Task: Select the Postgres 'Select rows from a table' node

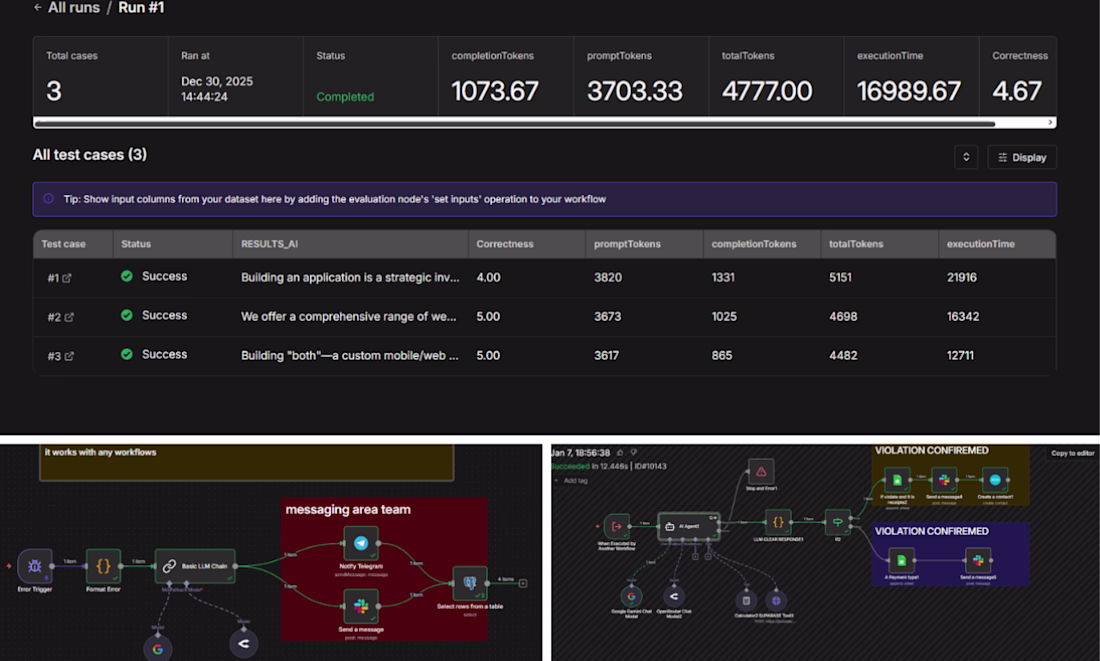Action: coord(470,583)
